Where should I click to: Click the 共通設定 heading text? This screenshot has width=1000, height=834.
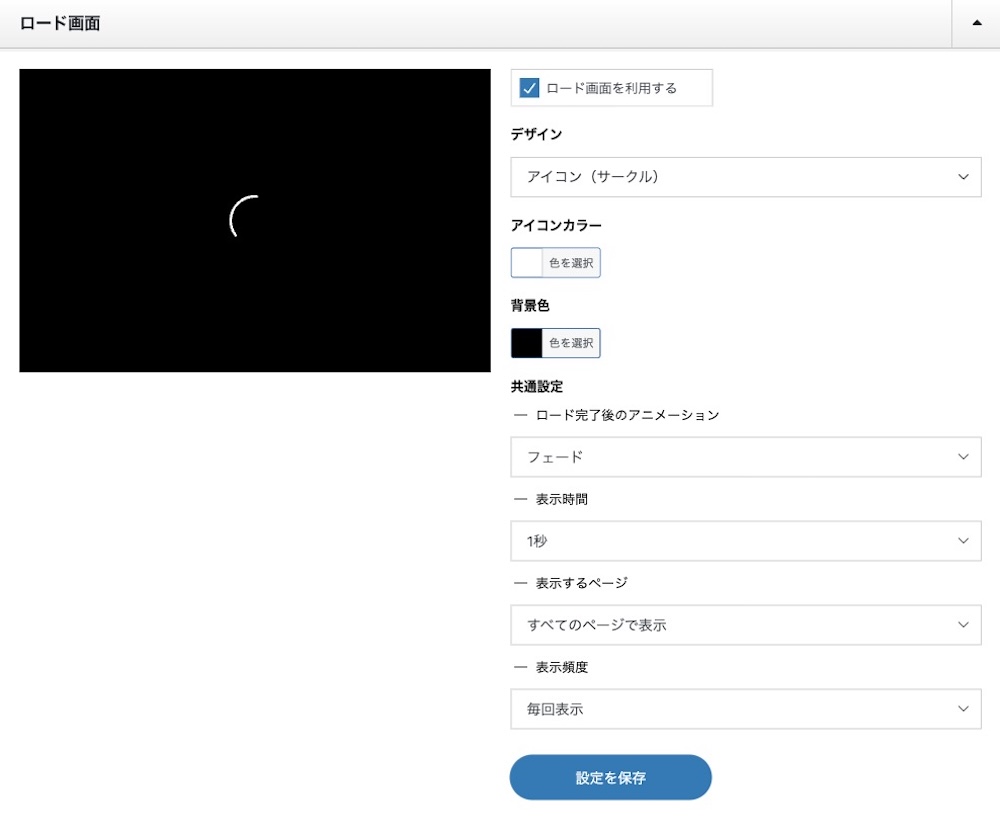tap(537, 386)
